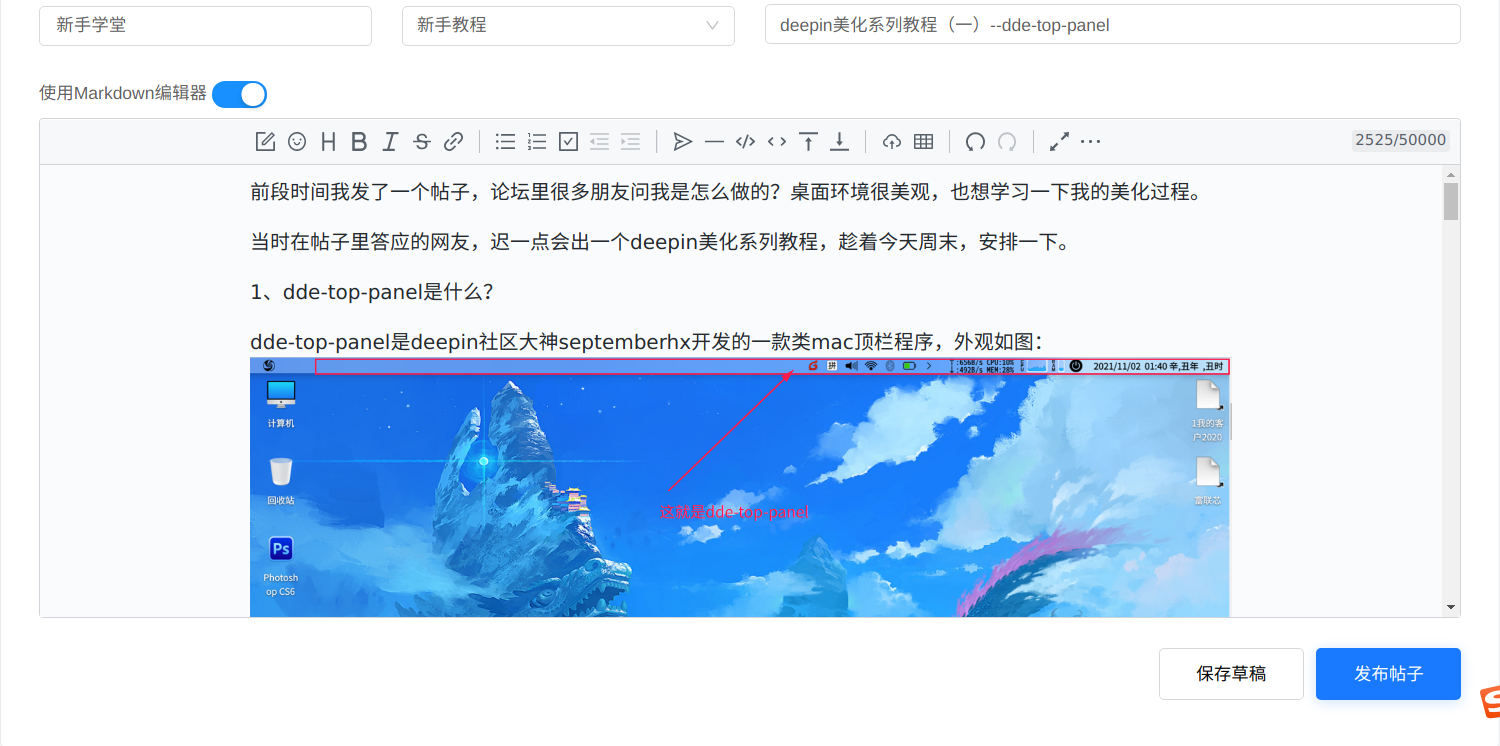Image resolution: width=1500 pixels, height=746 pixels.
Task: Toggle bold formatting in the editor
Action: tap(359, 142)
